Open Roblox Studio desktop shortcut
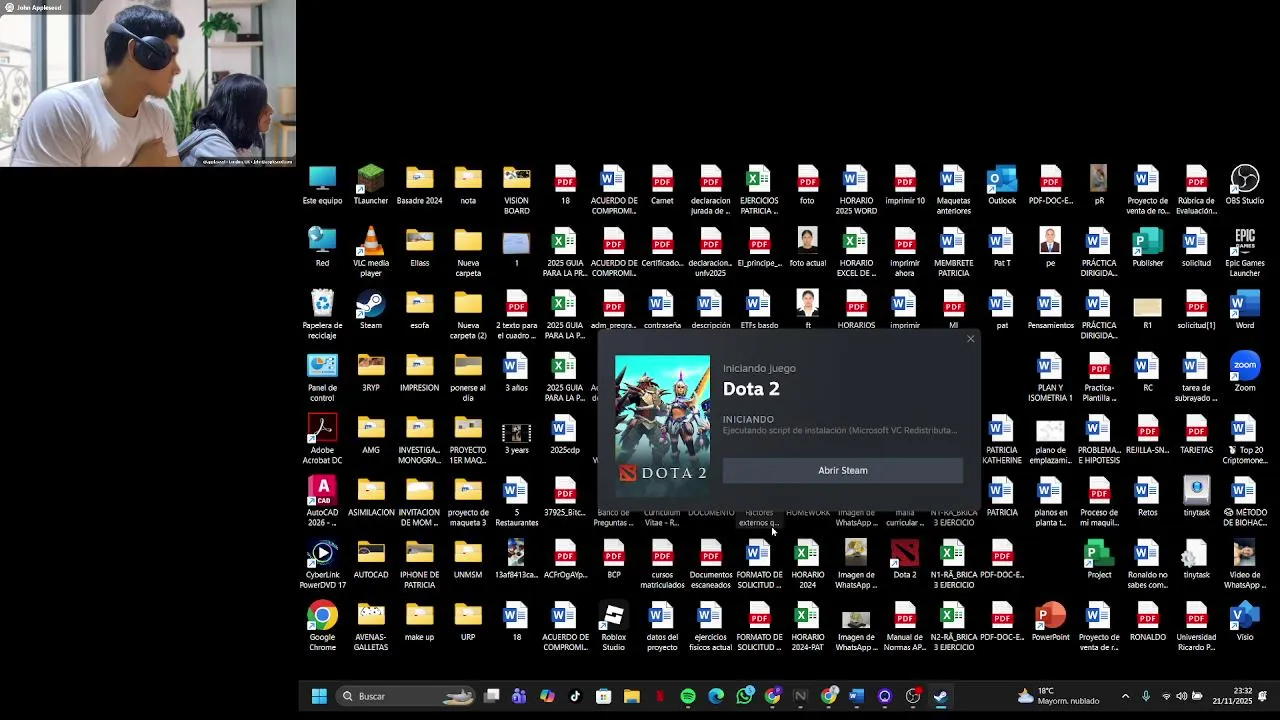This screenshot has height=720, width=1280. [x=613, y=626]
